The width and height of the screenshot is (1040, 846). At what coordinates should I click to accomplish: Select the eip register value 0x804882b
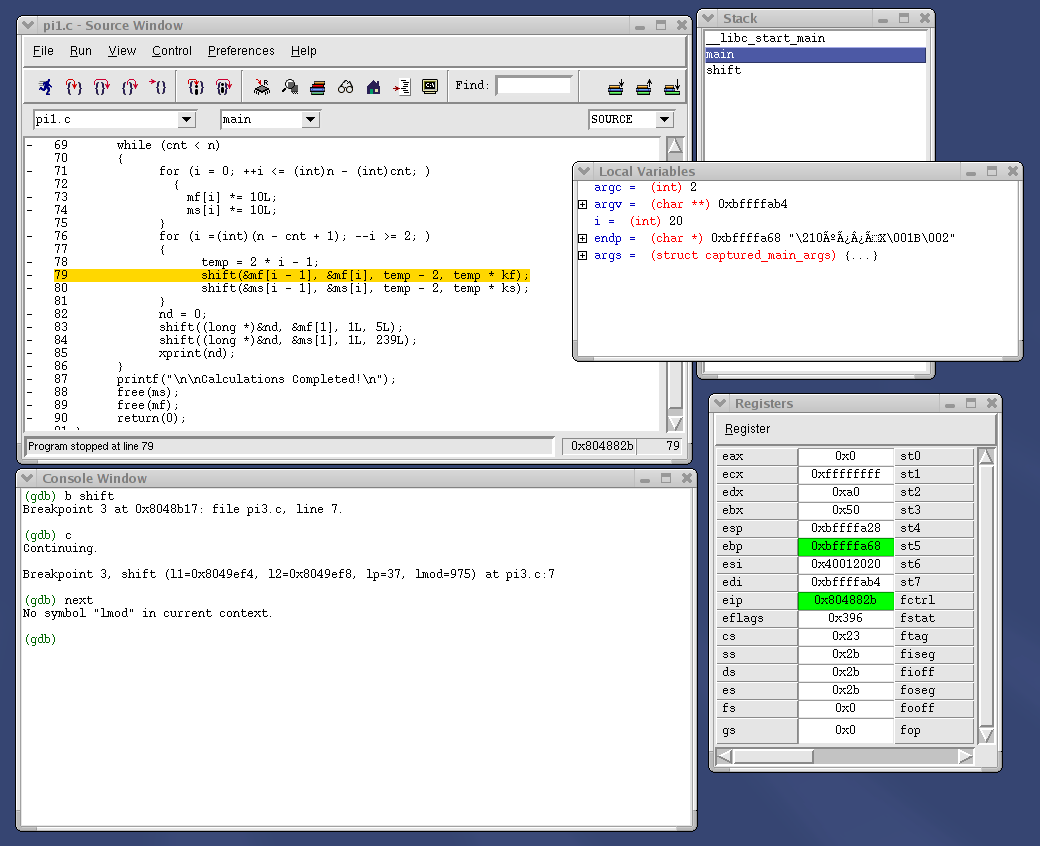(x=846, y=600)
